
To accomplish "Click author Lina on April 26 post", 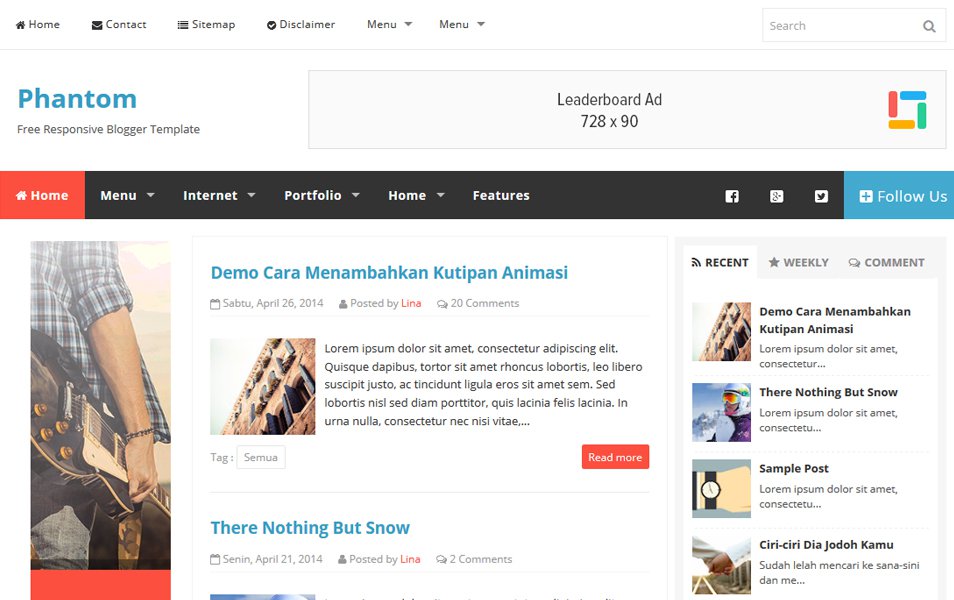I will 411,303.
